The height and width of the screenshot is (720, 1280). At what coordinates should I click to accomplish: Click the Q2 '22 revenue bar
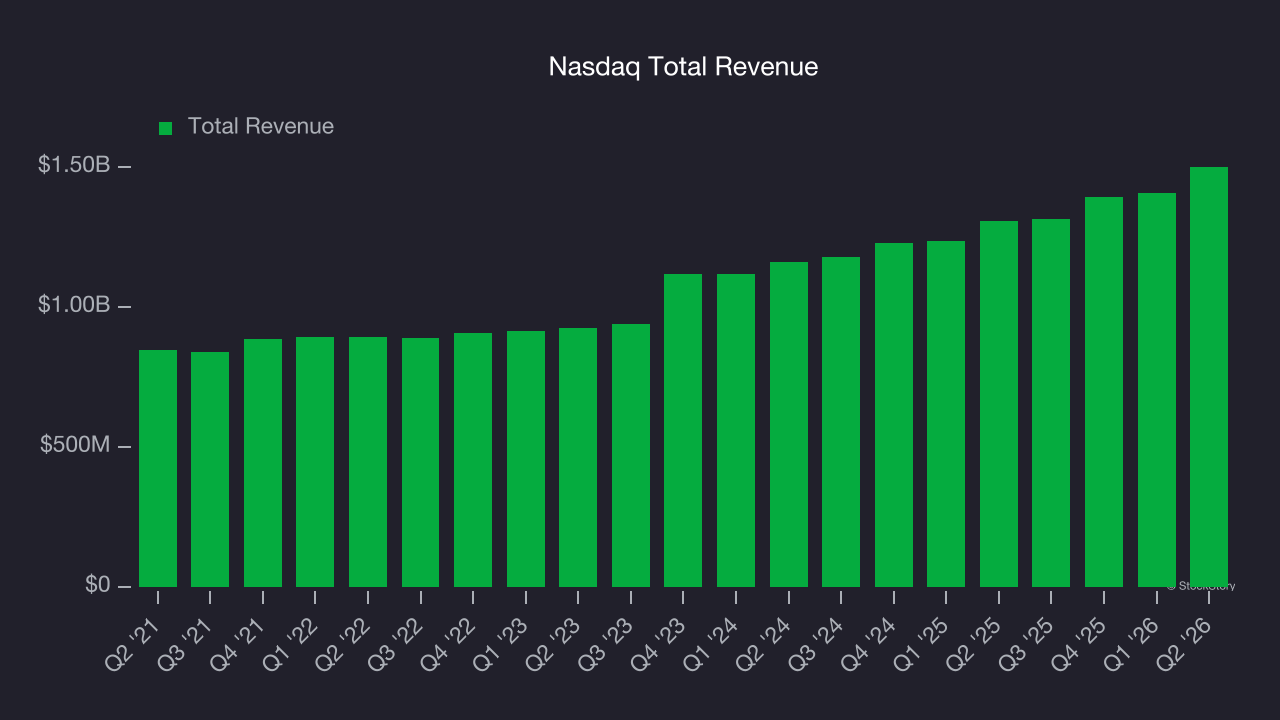pyautogui.click(x=368, y=462)
